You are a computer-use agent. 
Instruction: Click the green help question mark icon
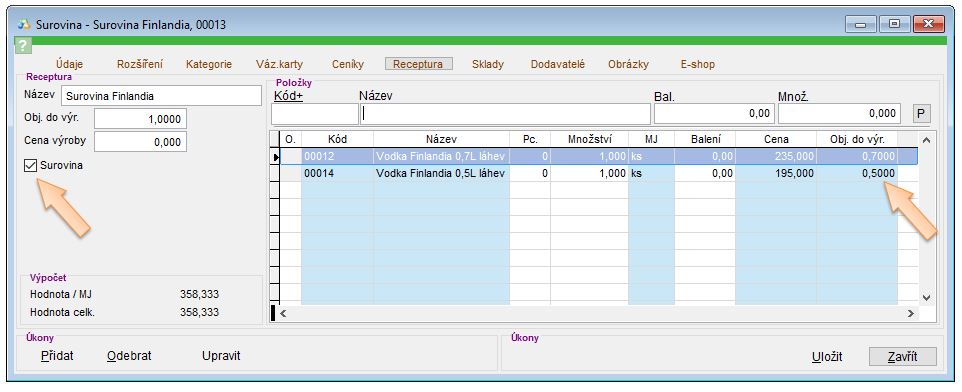[22, 45]
